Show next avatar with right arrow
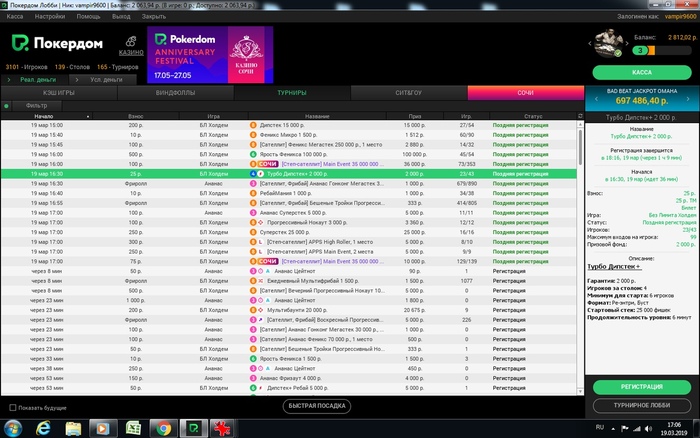The height and width of the screenshot is (438, 700). click(x=627, y=43)
